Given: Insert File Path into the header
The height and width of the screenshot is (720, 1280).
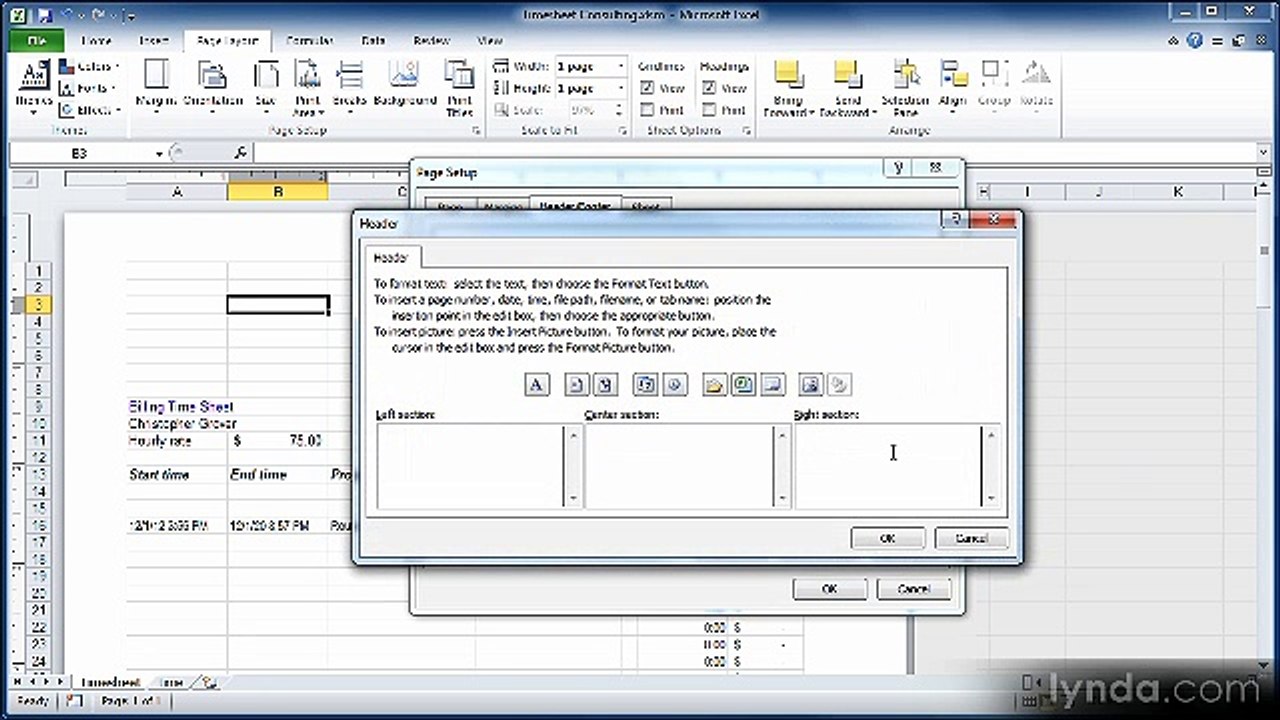Looking at the screenshot, I should pyautogui.click(x=714, y=385).
